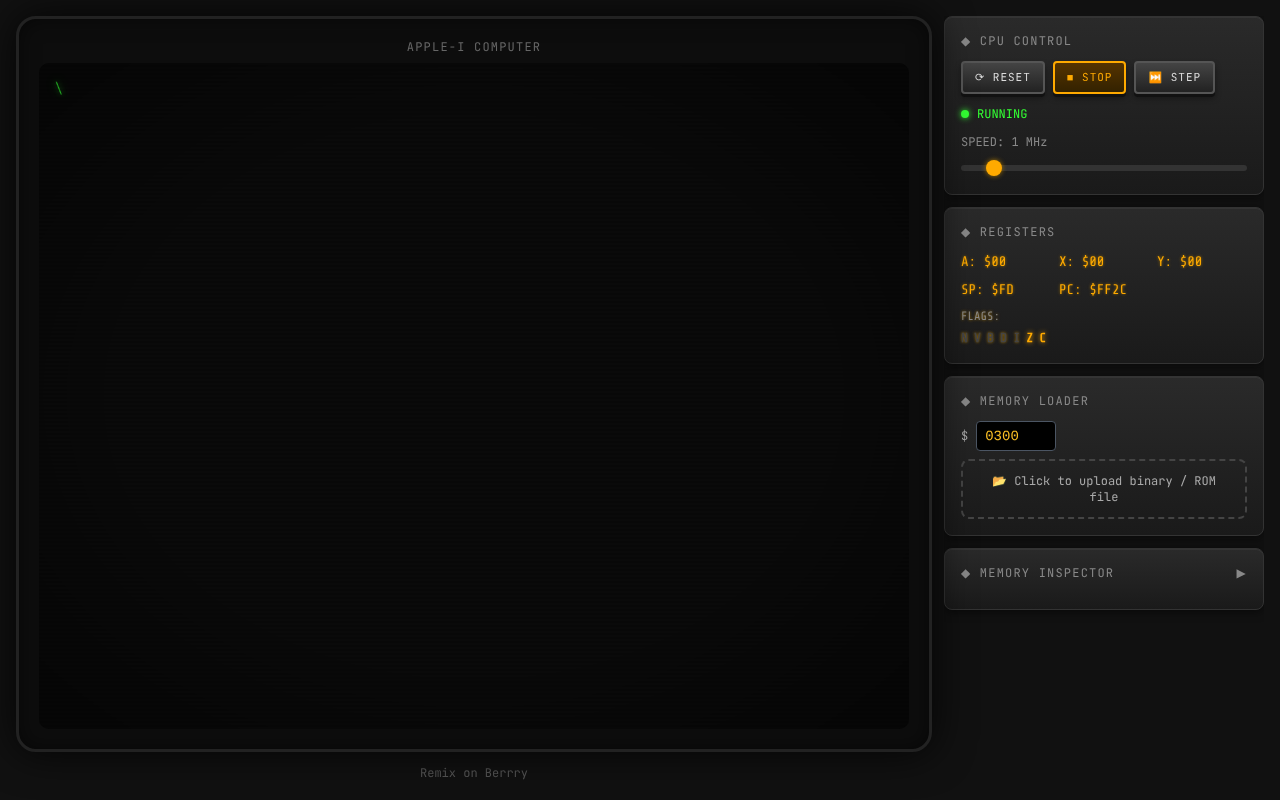Step the CPU one instruction
Screen dimensions: 1280x800
pyautogui.click(x=1174, y=77)
